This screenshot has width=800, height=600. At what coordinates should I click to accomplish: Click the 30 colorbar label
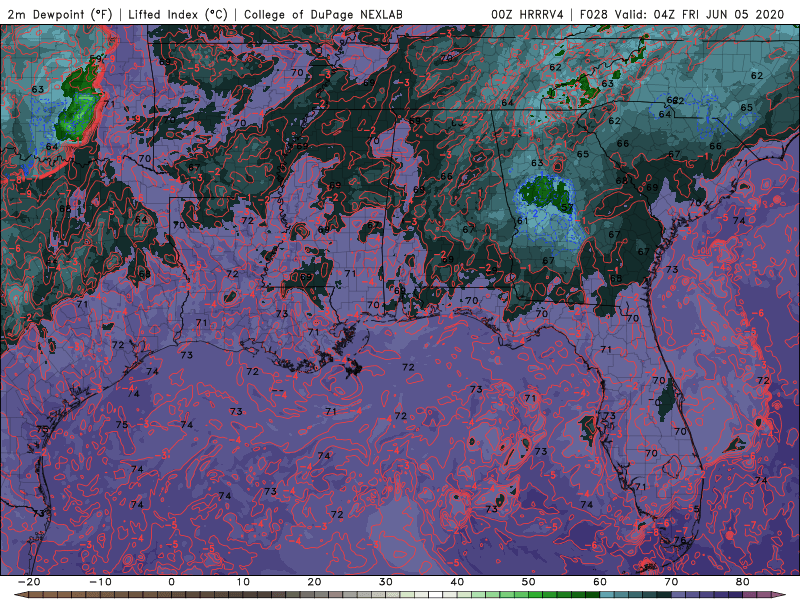pos(386,582)
